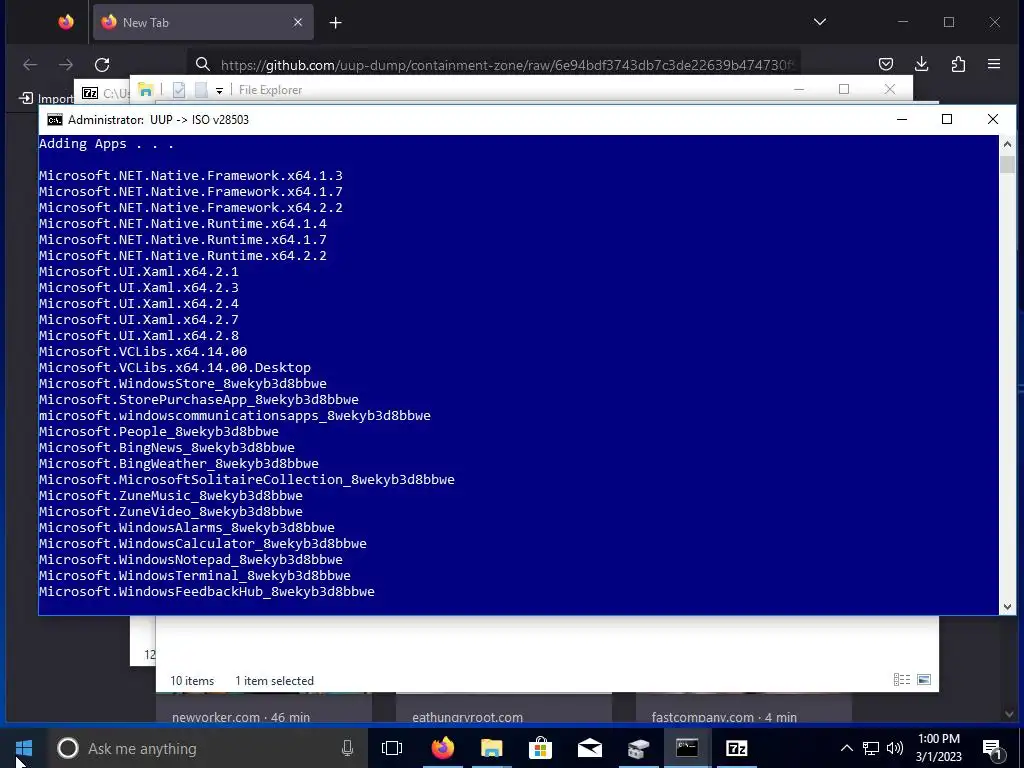The height and width of the screenshot is (768, 1024).
Task: Open the fastcompany.com story card
Action: [744, 709]
